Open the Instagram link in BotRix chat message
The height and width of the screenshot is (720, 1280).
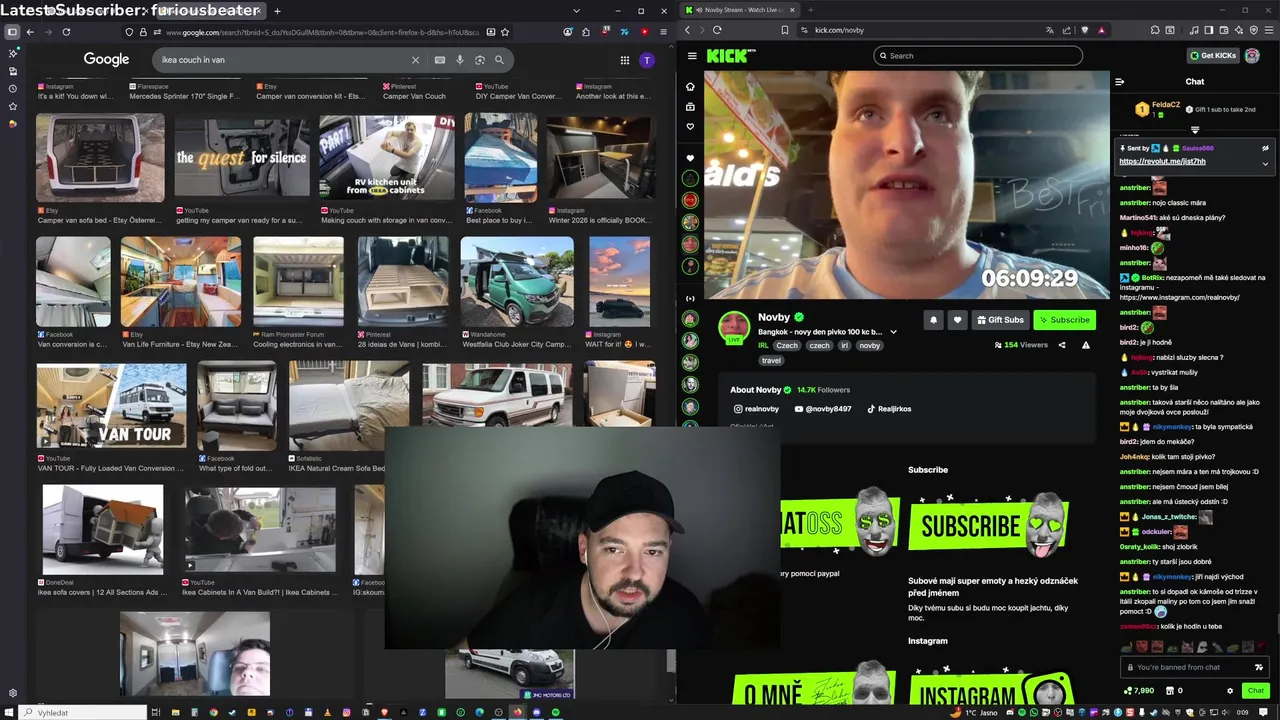pos(1180,298)
